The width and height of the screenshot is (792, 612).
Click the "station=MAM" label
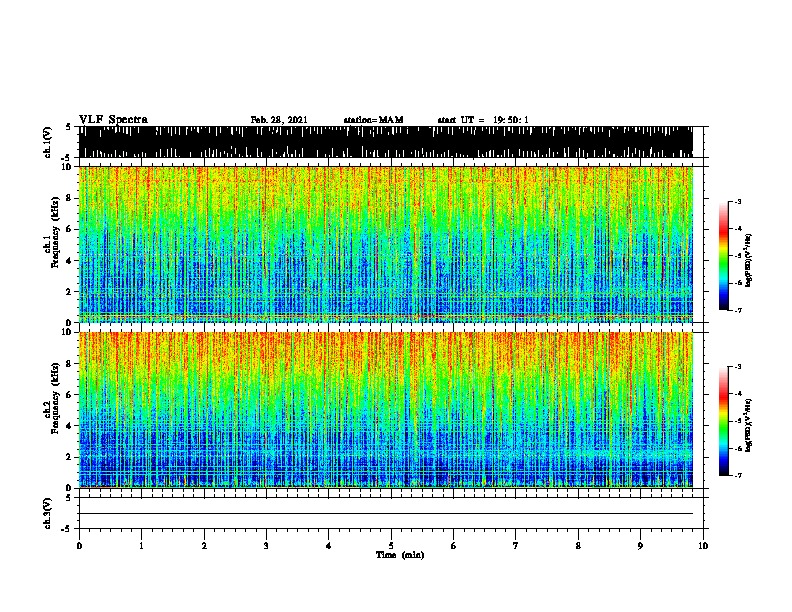coord(373,120)
